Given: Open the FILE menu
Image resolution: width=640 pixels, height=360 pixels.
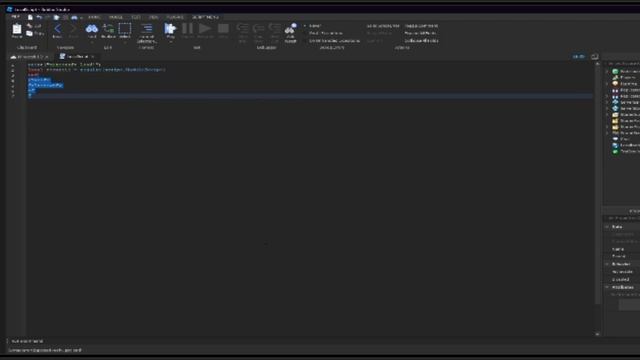Looking at the screenshot, I should [x=16, y=17].
